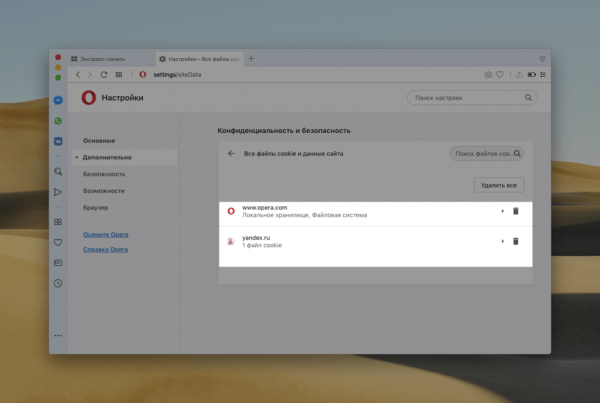Open Возможности settings section

[104, 191]
